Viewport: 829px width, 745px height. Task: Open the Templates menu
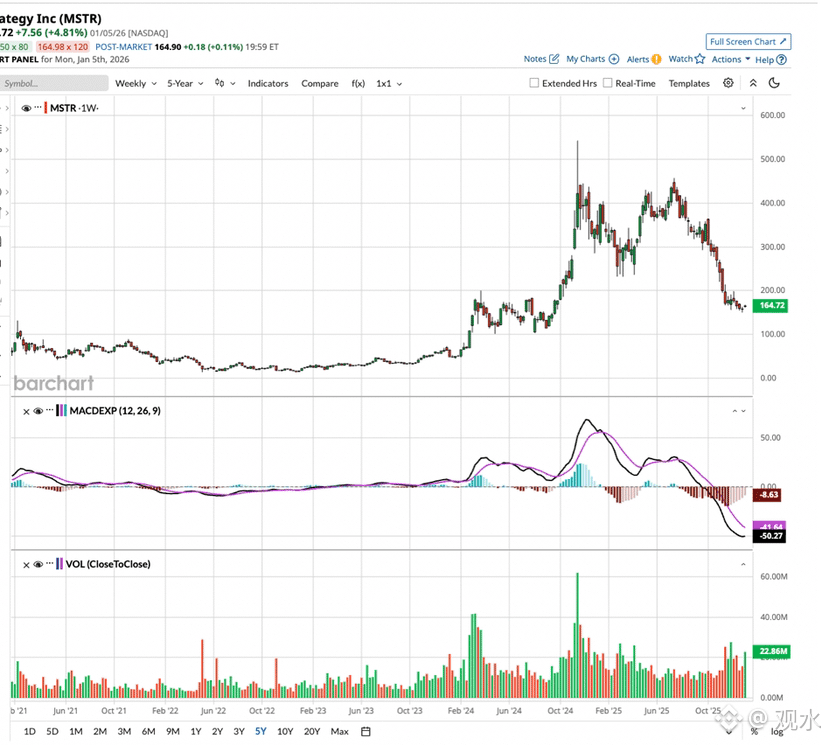tap(689, 83)
